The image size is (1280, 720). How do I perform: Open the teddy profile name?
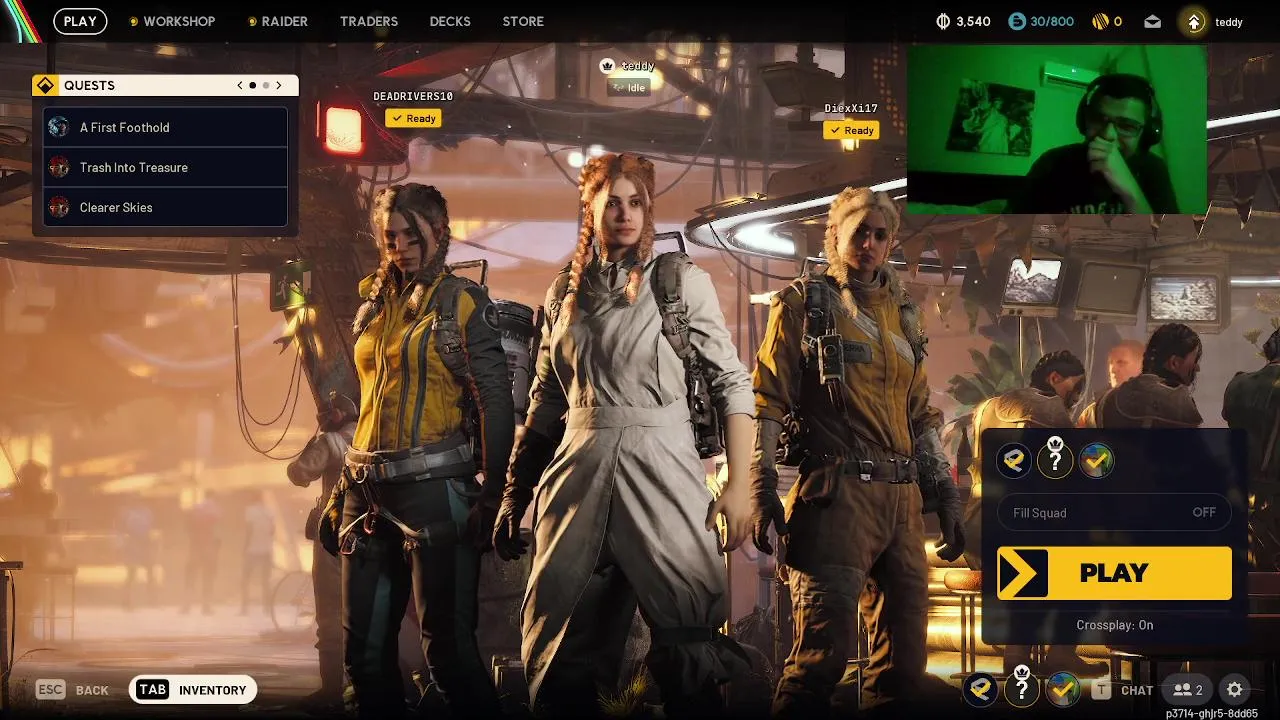(x=1229, y=22)
